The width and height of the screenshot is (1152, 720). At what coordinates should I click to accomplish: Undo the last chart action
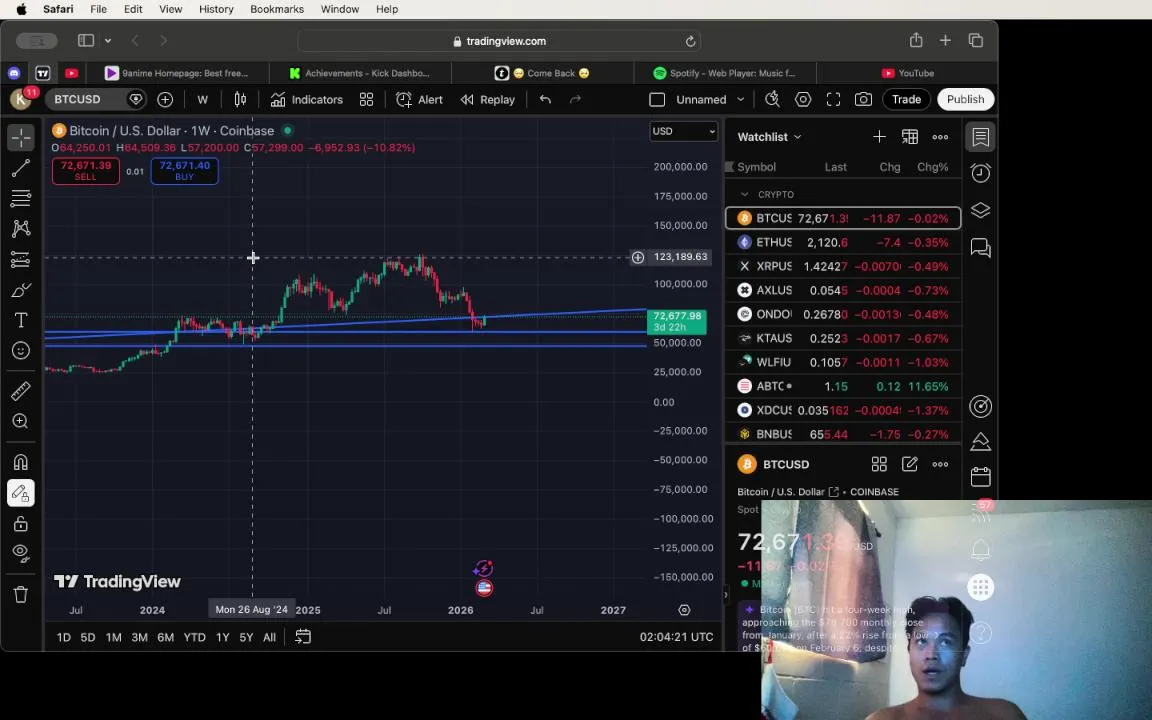[x=545, y=99]
